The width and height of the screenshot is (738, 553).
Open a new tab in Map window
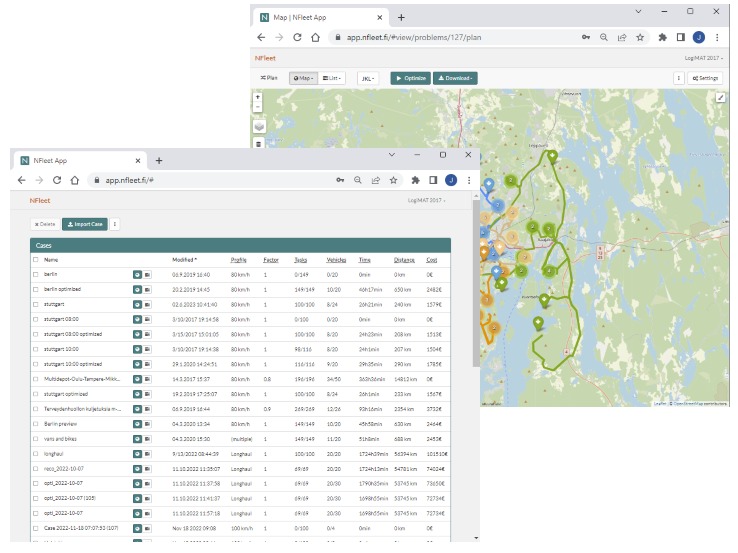coord(401,17)
